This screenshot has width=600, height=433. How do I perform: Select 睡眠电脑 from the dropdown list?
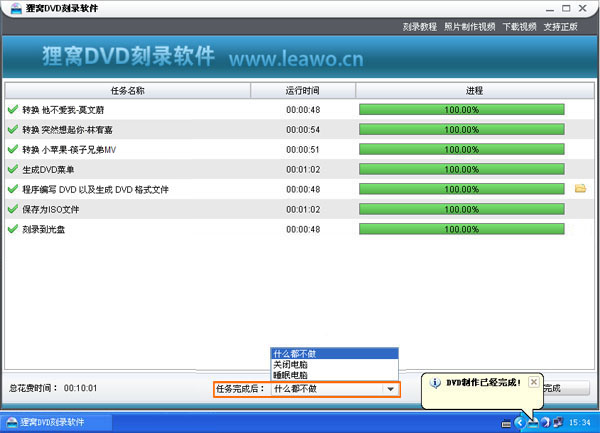pos(334,375)
